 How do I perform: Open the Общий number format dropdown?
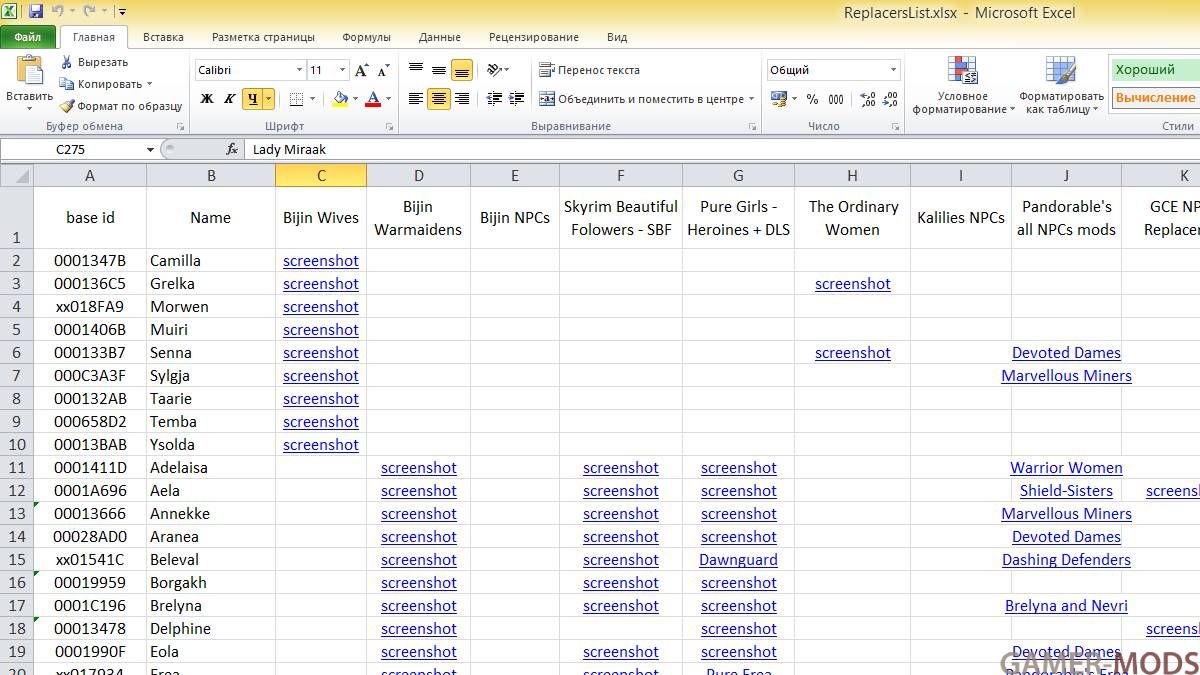(893, 70)
